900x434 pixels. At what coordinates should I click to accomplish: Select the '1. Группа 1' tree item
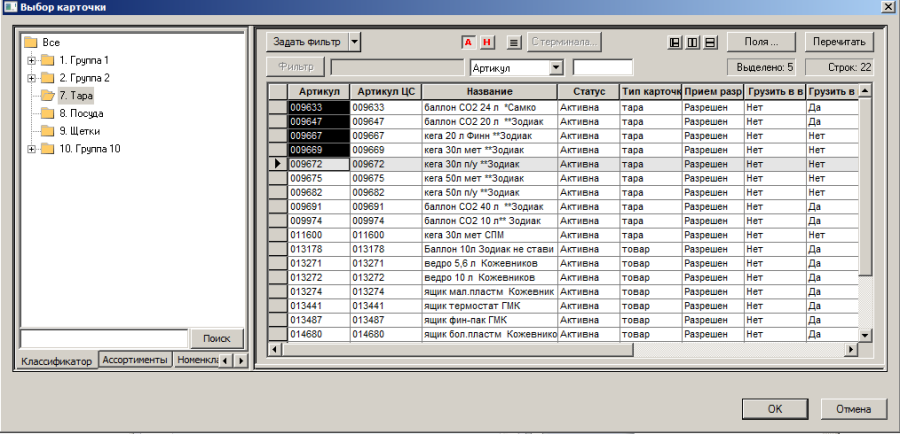click(x=84, y=60)
